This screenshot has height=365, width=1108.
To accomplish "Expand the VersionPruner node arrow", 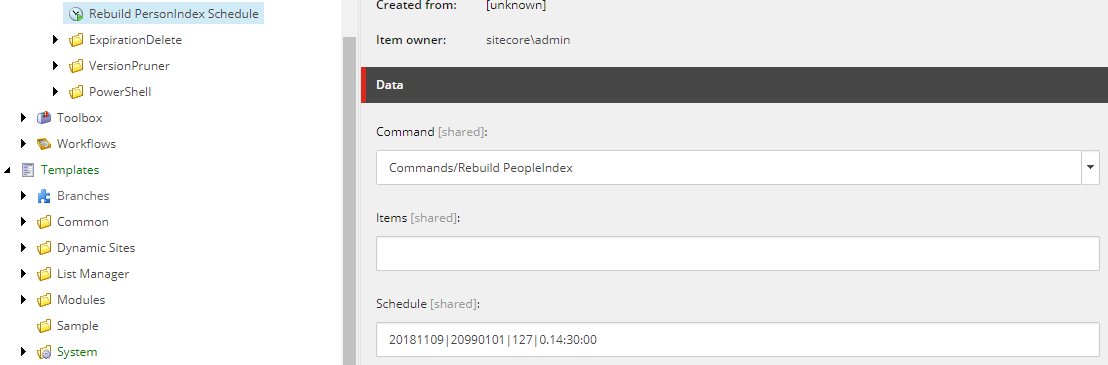I will (x=56, y=66).
